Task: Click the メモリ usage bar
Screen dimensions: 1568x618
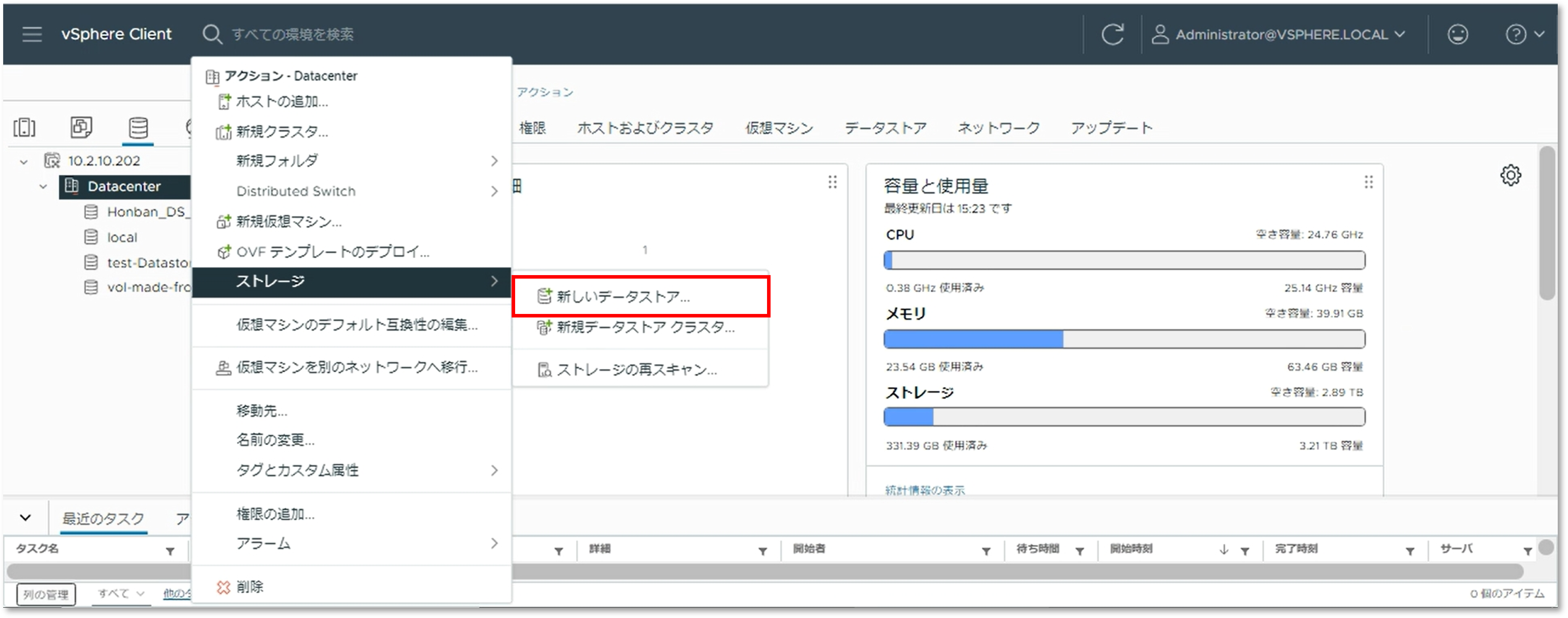Action: click(x=1124, y=339)
